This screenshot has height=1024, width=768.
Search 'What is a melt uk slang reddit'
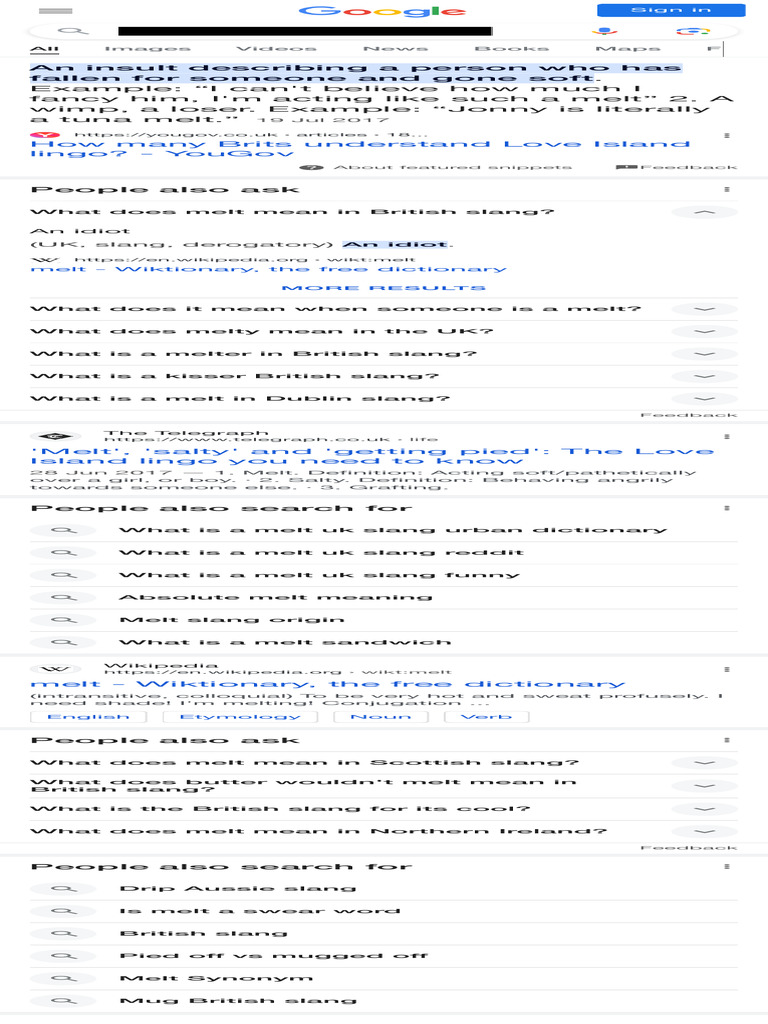coord(321,552)
